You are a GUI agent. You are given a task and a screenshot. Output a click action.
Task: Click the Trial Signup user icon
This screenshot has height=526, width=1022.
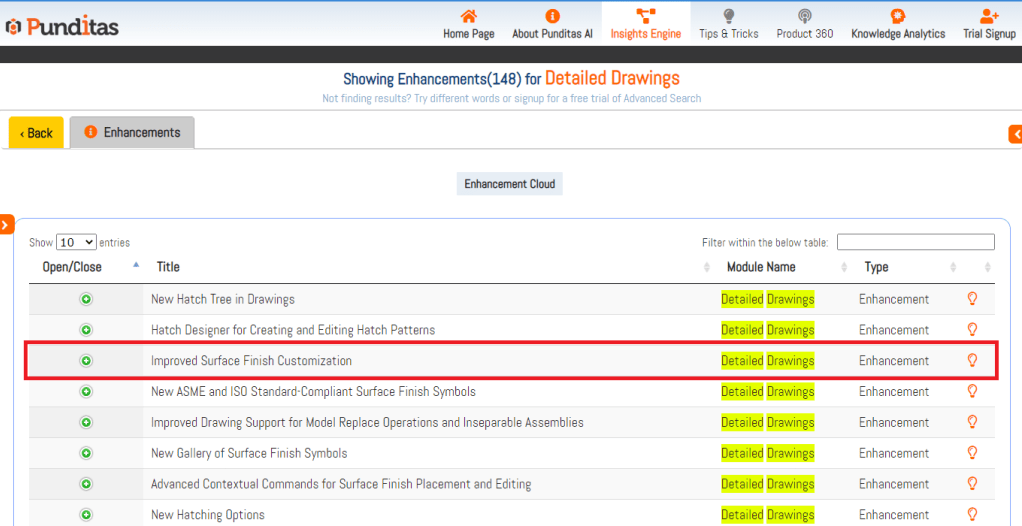coord(989,16)
